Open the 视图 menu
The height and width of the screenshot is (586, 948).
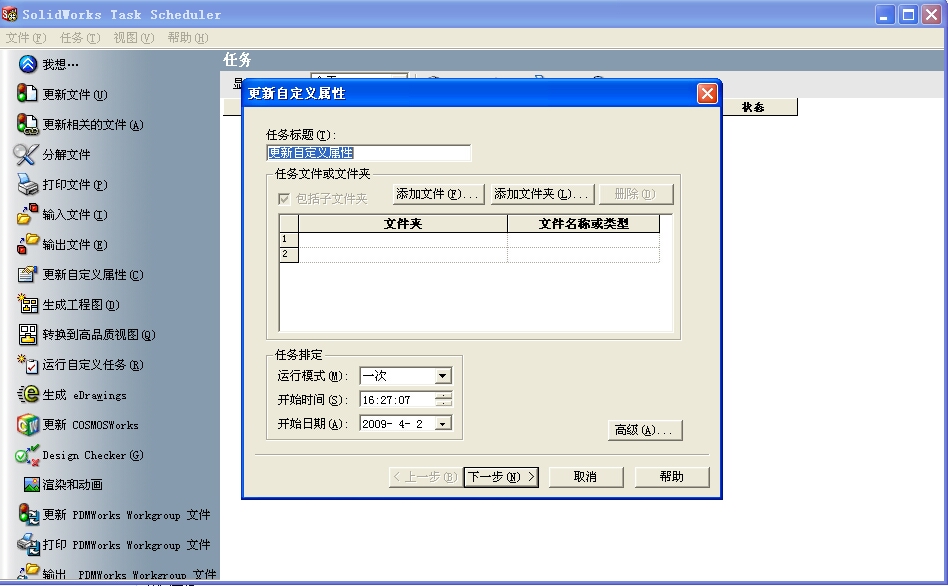pos(133,37)
